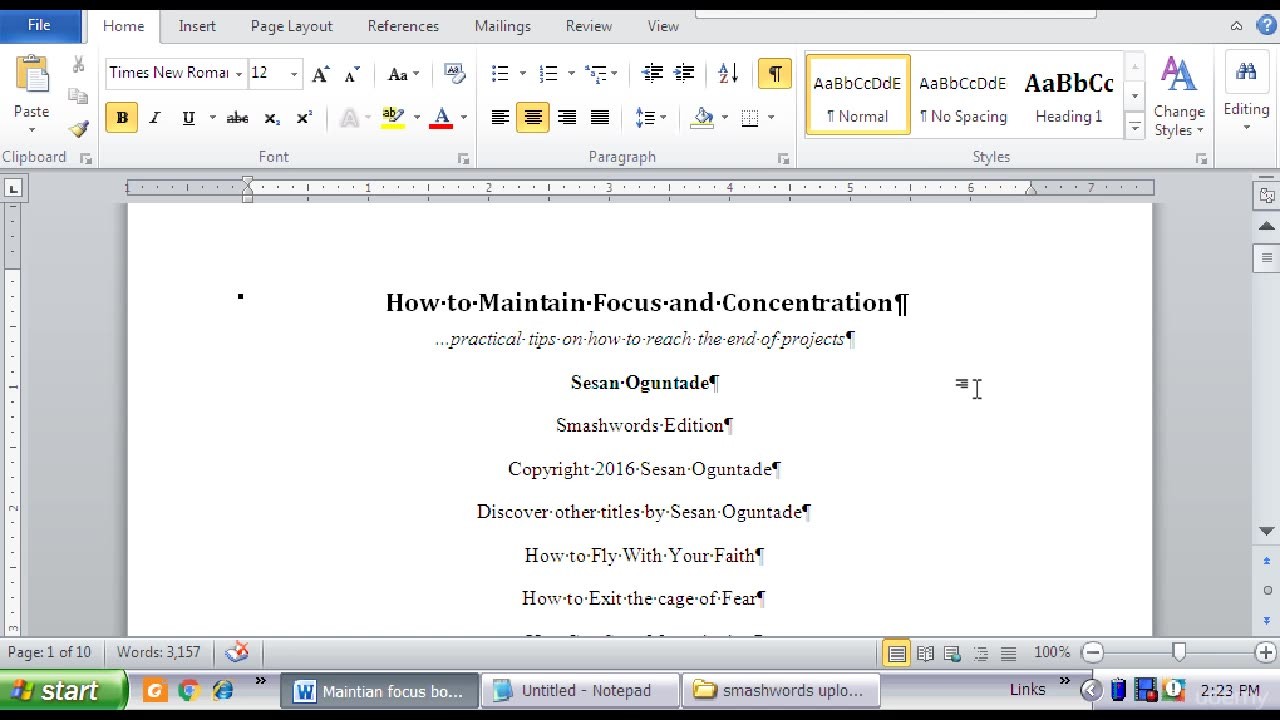This screenshot has height=720, width=1280.
Task: Toggle Underline formatting
Action: point(188,118)
